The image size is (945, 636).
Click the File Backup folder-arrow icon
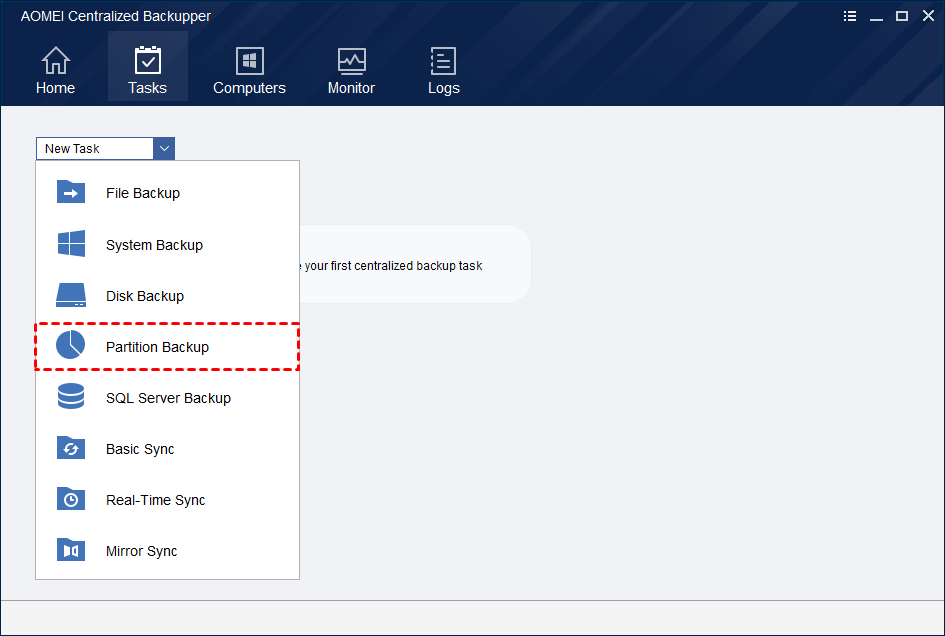tap(71, 192)
